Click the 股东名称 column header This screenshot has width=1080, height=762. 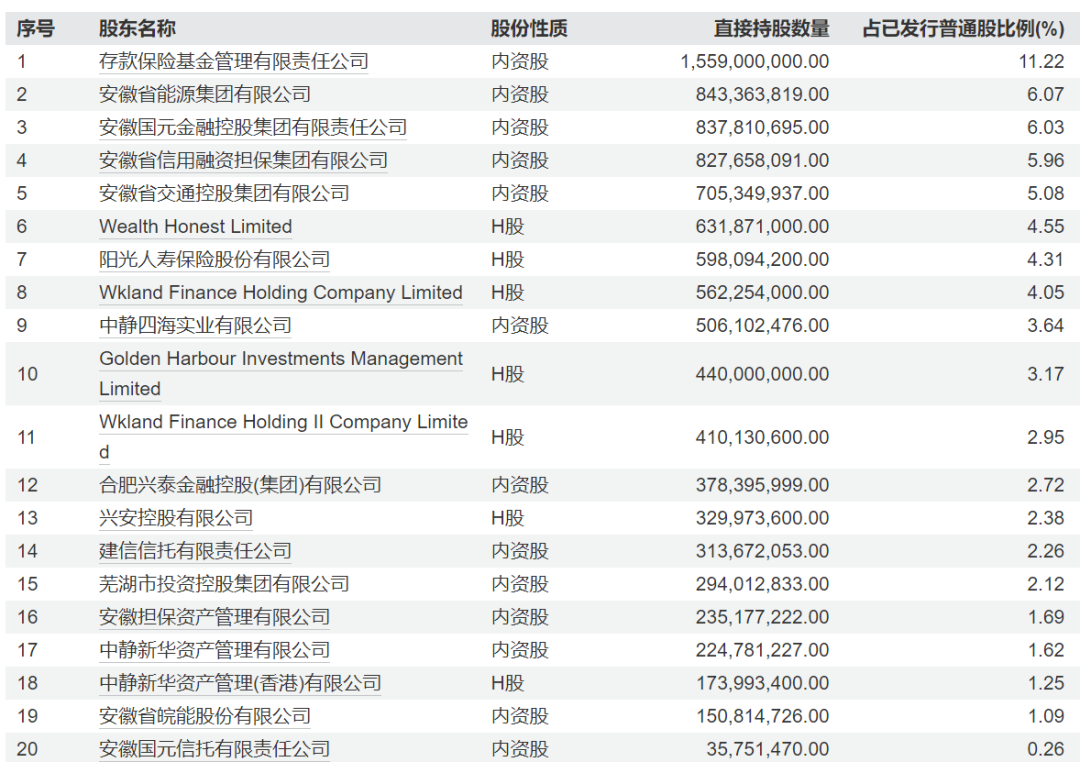[137, 29]
